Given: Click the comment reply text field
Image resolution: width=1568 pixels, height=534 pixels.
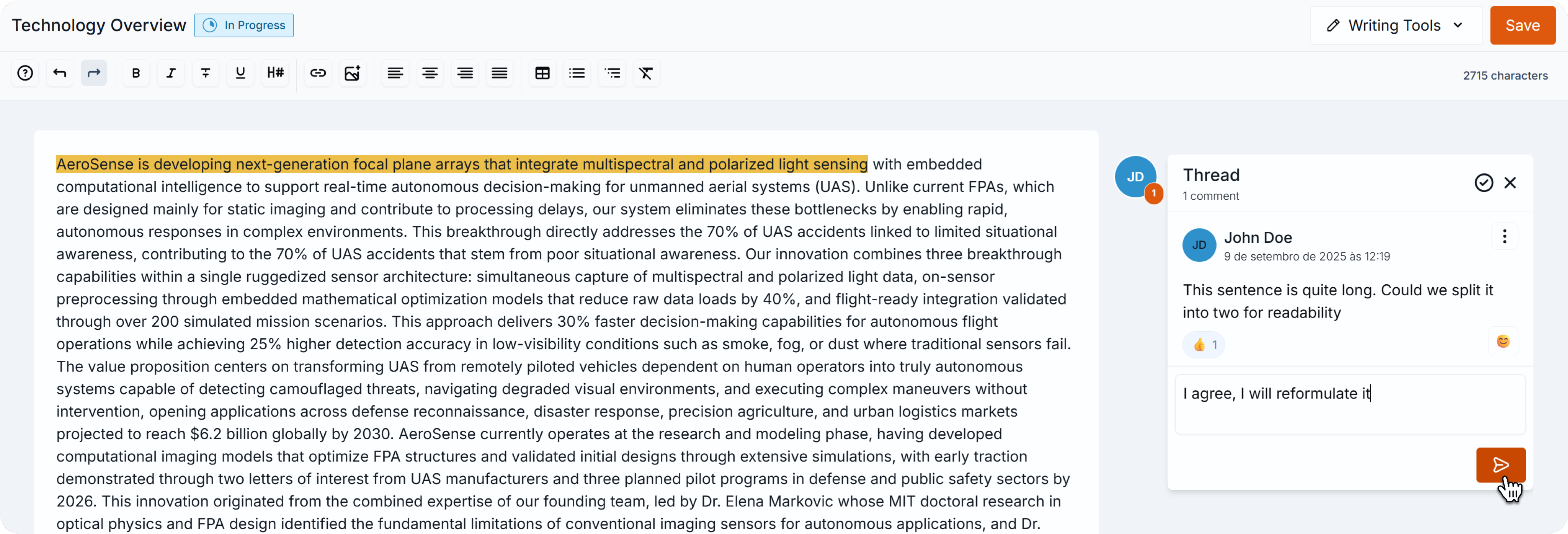Looking at the screenshot, I should click(x=1349, y=404).
